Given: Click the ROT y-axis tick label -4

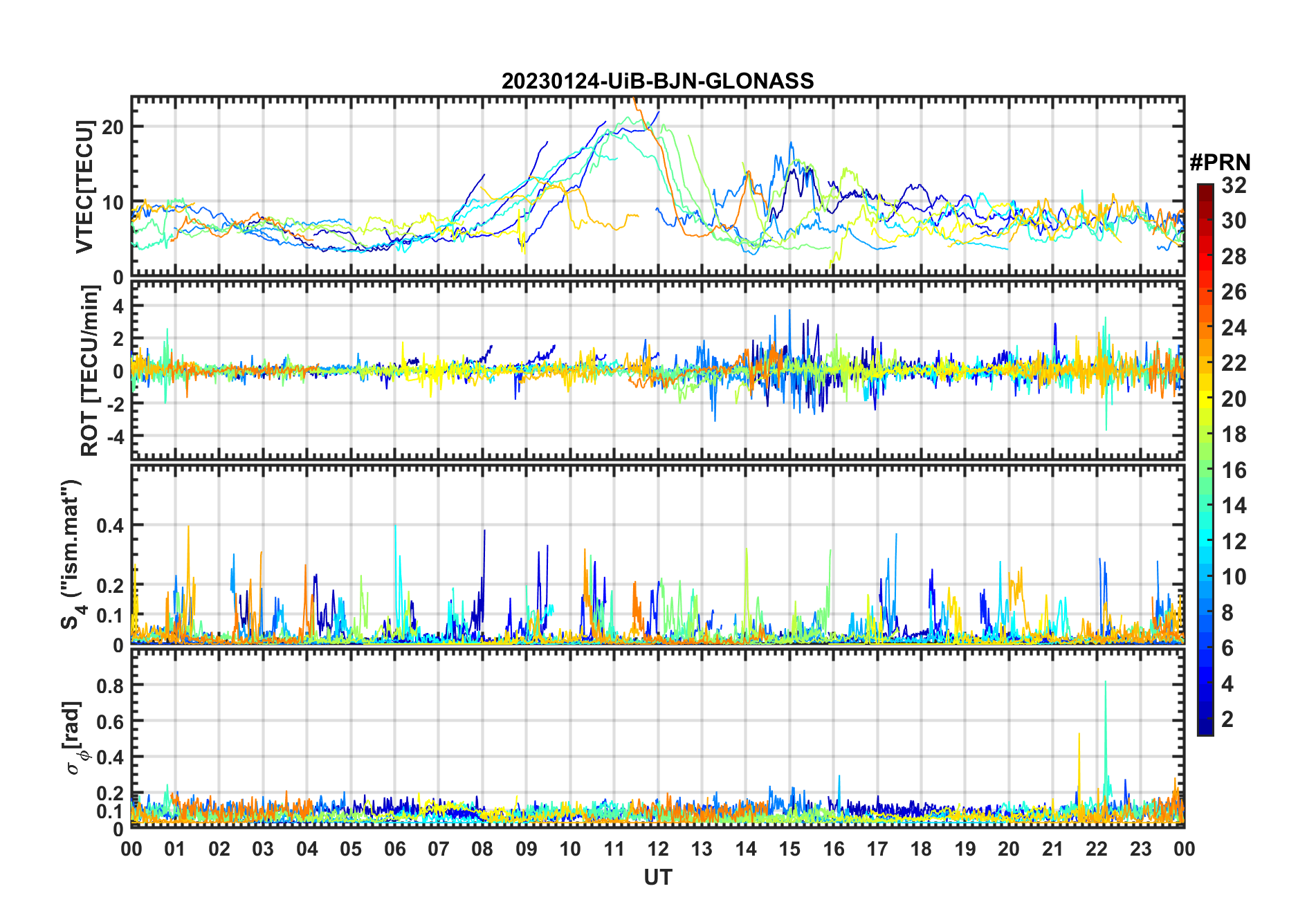Looking at the screenshot, I should click(116, 436).
